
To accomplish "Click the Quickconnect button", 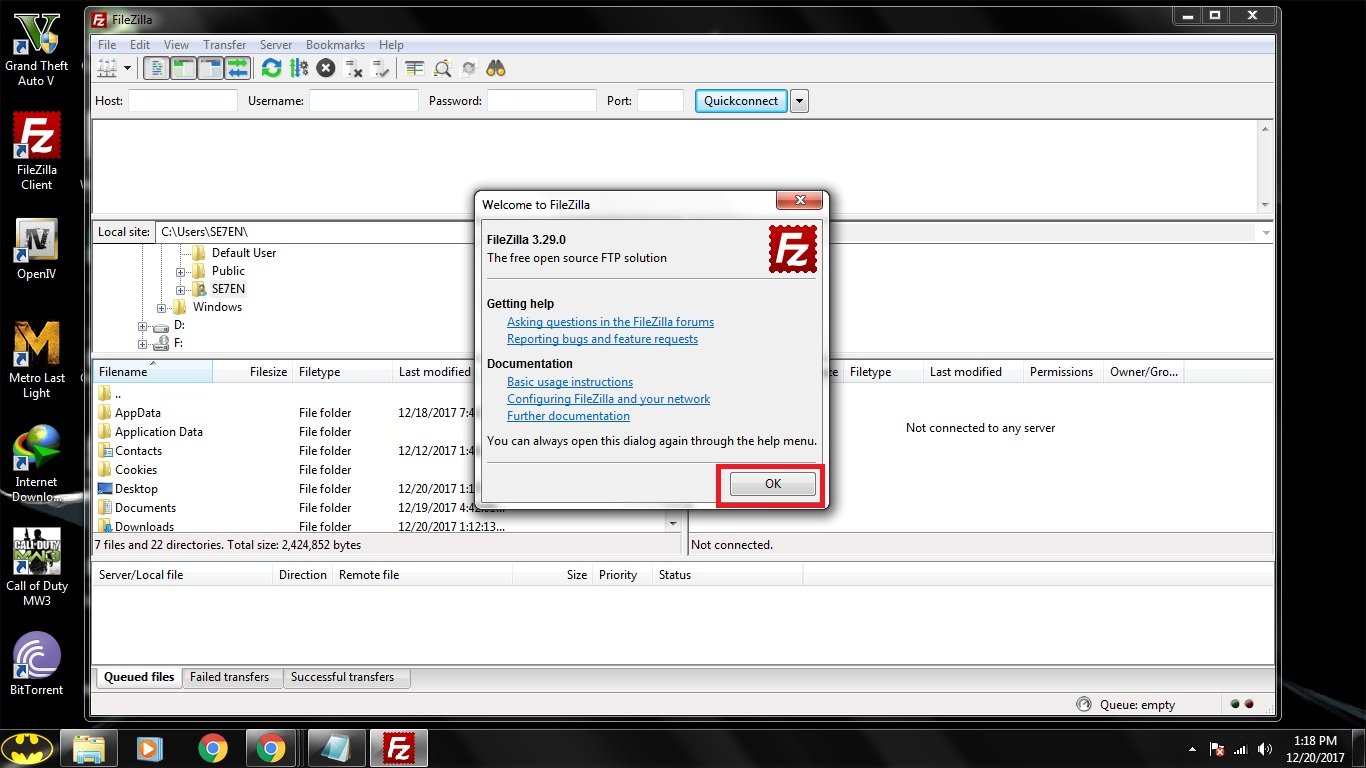I will pos(741,100).
